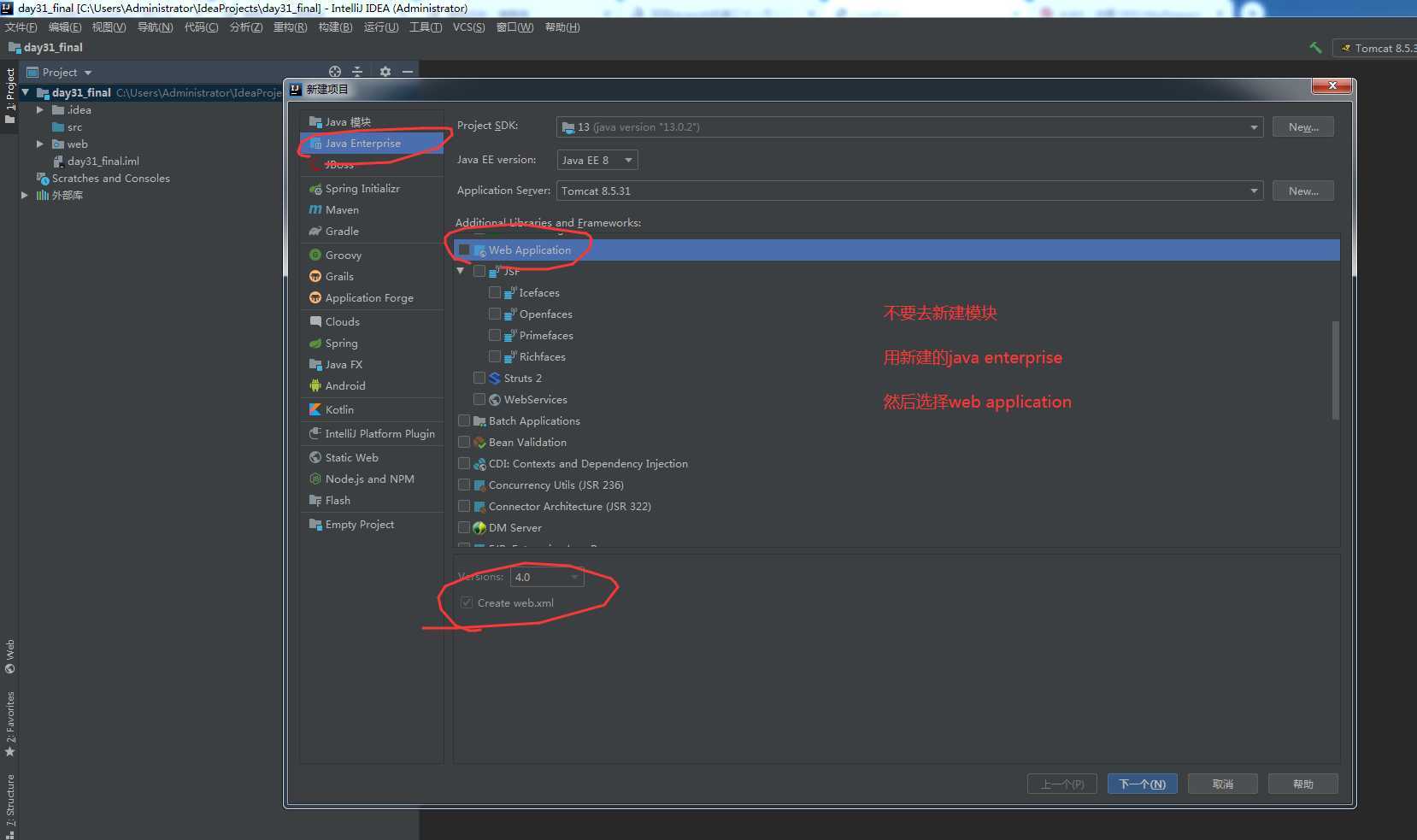Screen dimensions: 1417x840
Task: Click the 下一个(N) next button
Action: tap(1143, 784)
